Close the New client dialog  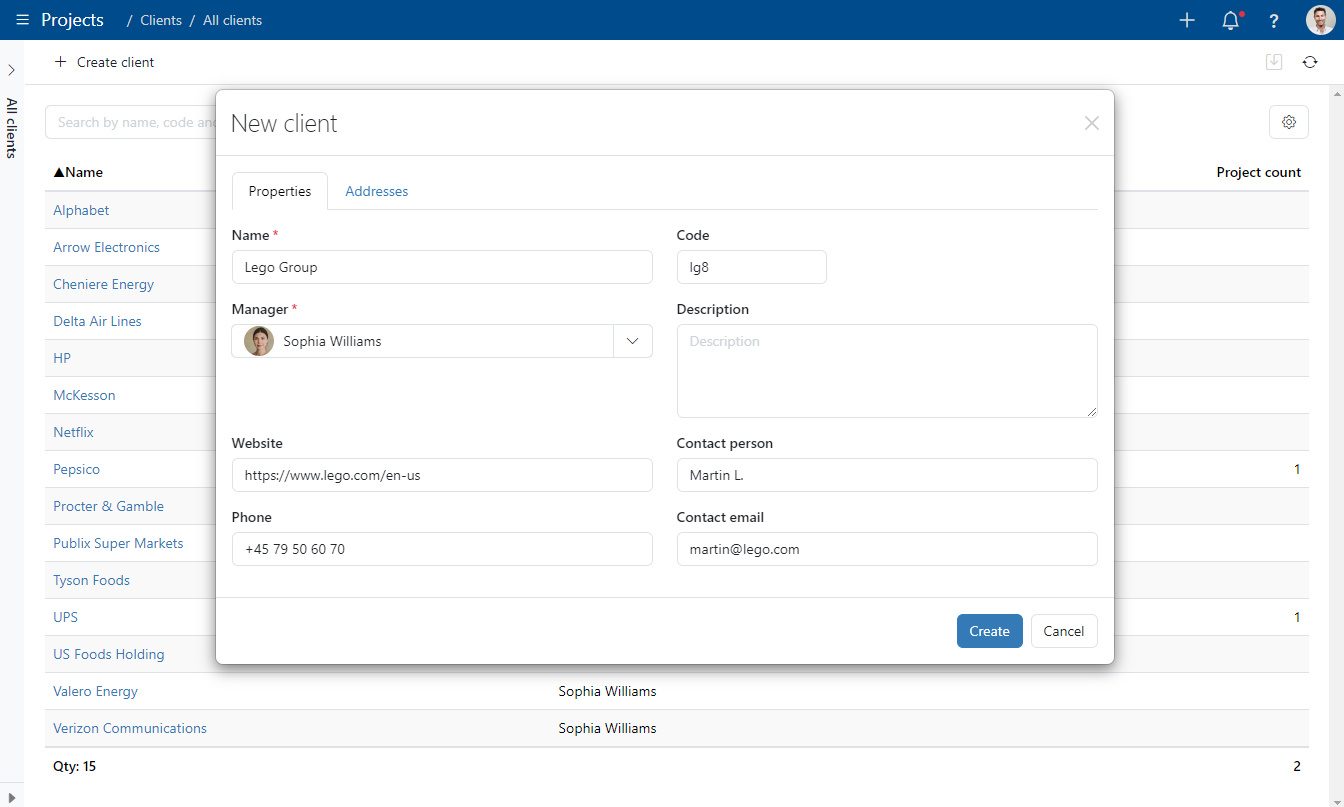click(1092, 123)
